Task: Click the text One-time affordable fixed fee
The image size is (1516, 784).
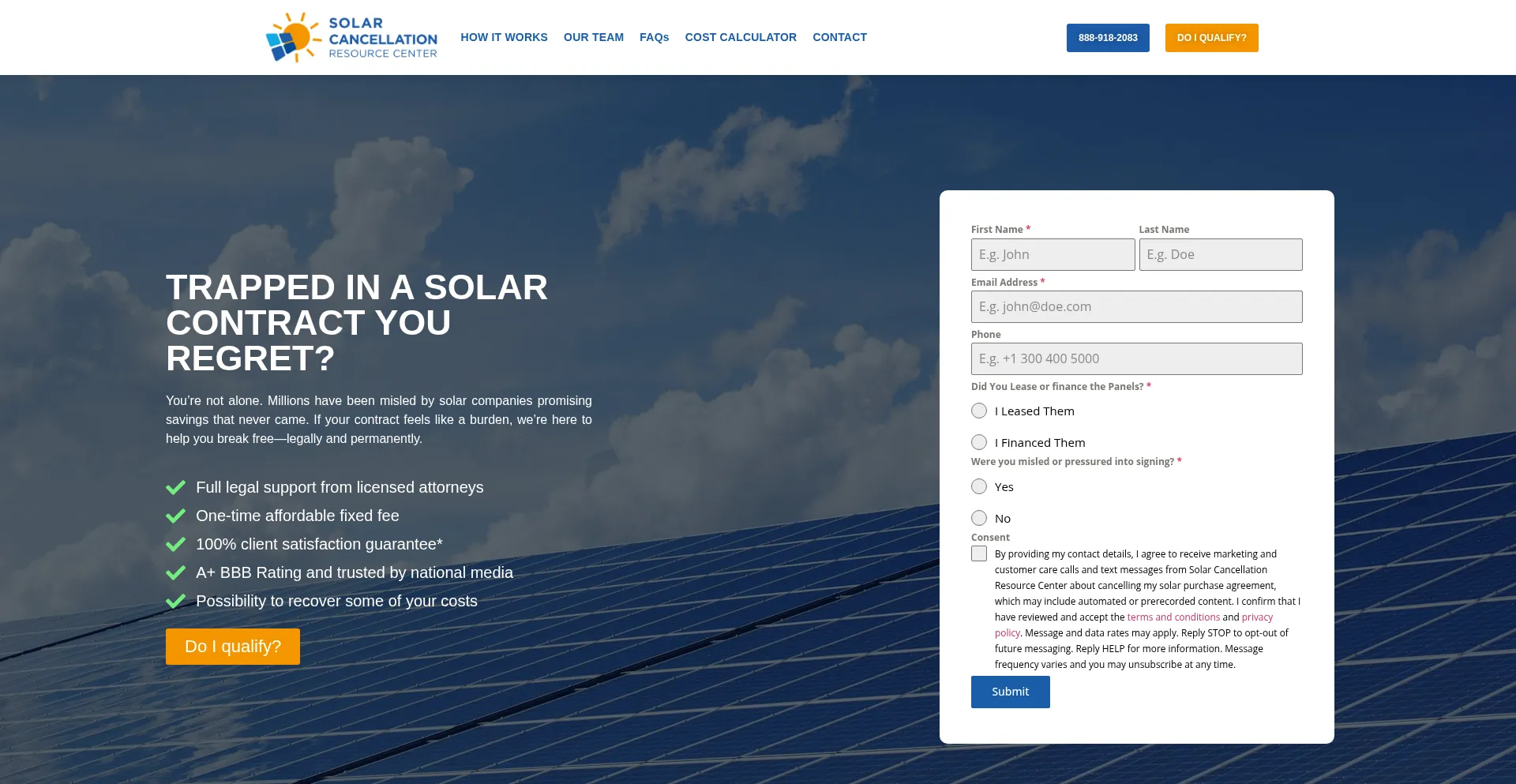Action: pos(298,516)
